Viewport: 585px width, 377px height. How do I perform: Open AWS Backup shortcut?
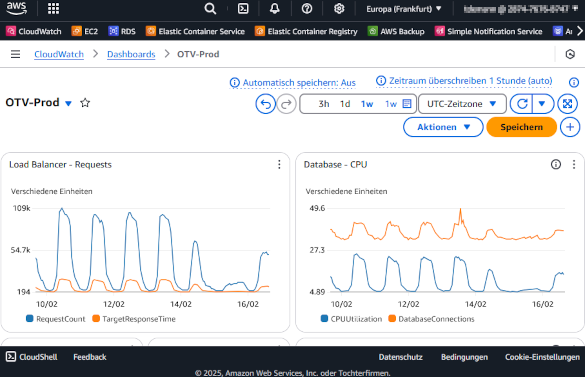point(396,31)
